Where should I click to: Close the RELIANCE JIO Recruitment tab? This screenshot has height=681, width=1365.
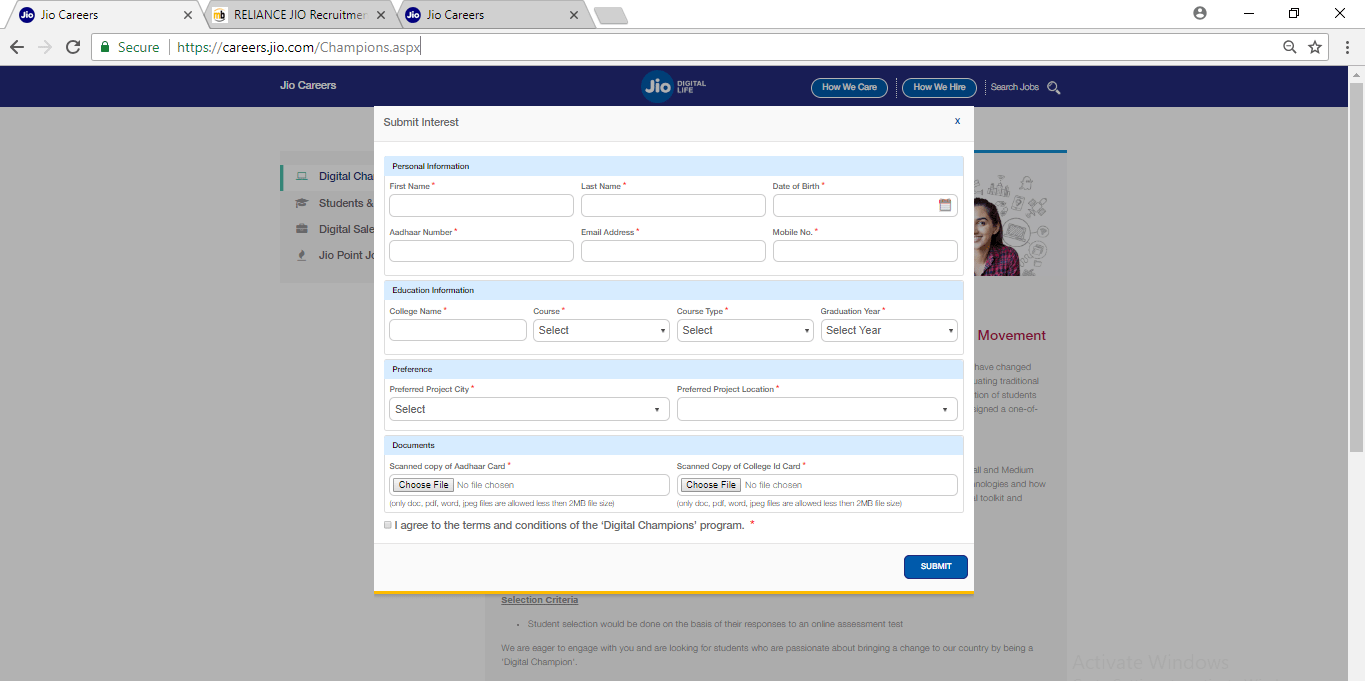click(x=381, y=15)
